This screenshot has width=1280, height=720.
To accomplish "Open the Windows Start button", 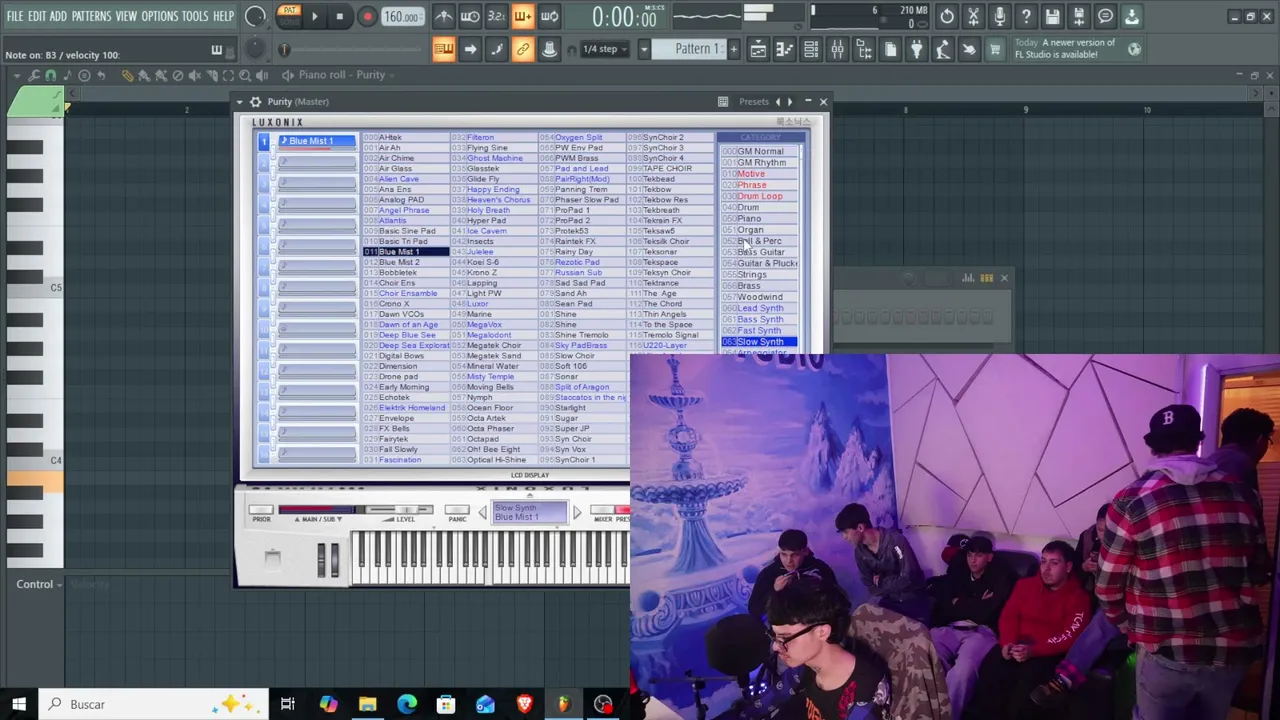I will pos(19,704).
